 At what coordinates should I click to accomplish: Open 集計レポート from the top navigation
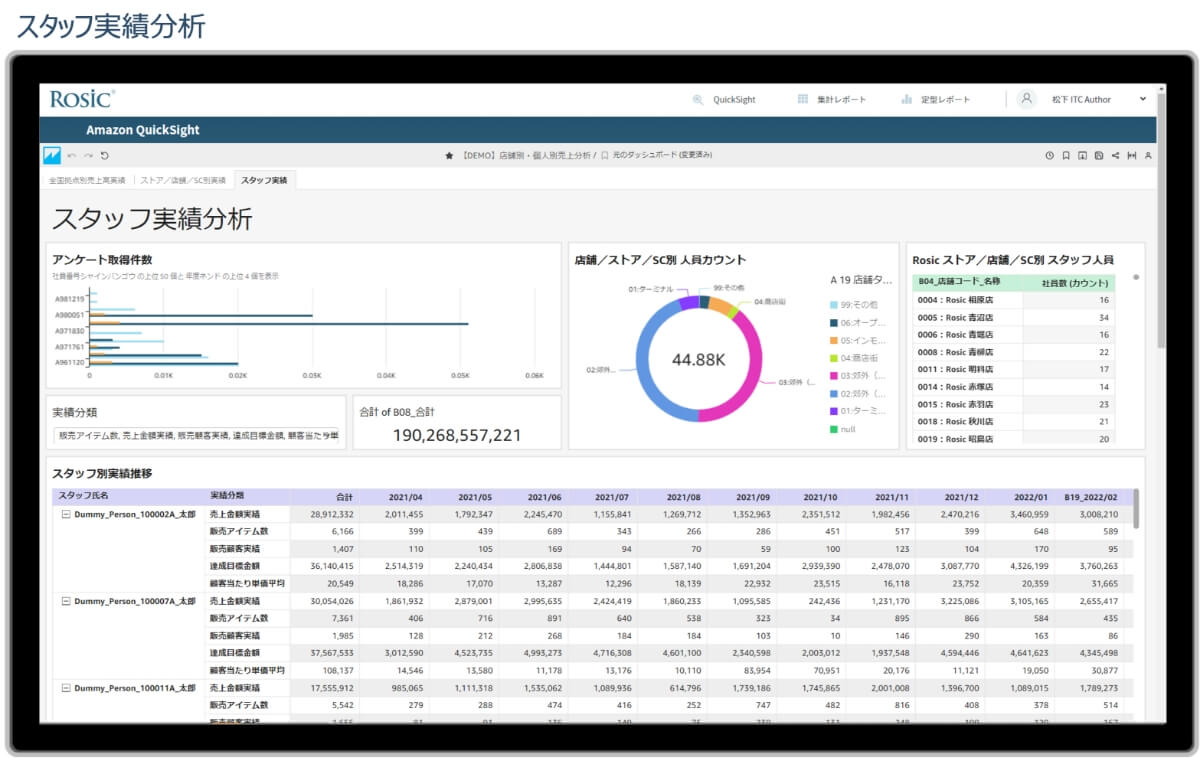pyautogui.click(x=841, y=100)
